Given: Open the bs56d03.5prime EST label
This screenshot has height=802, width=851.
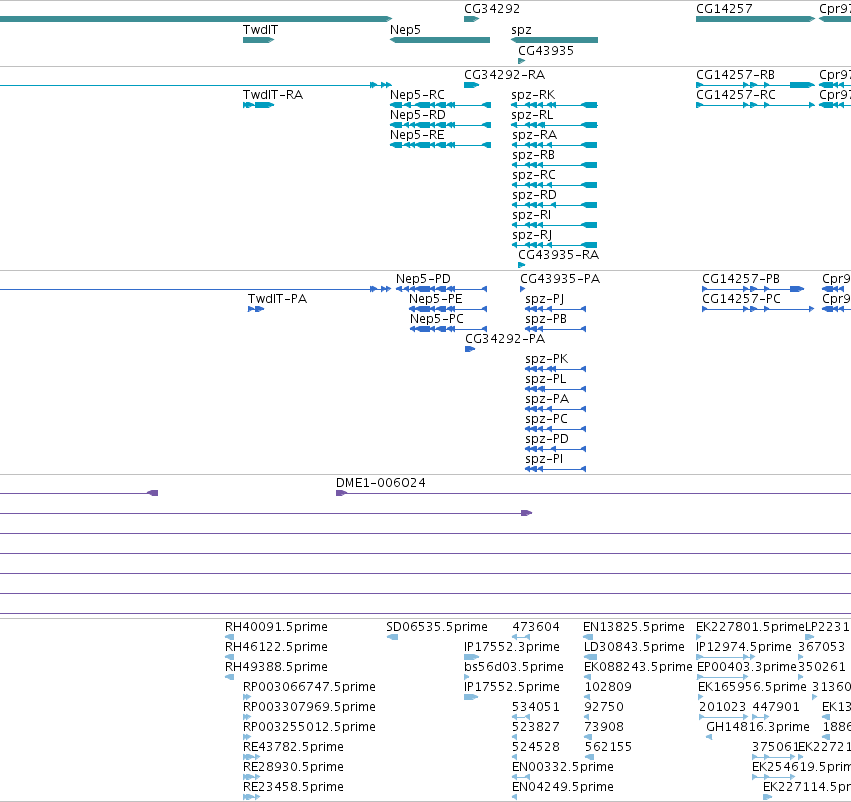Looking at the screenshot, I should [513, 667].
